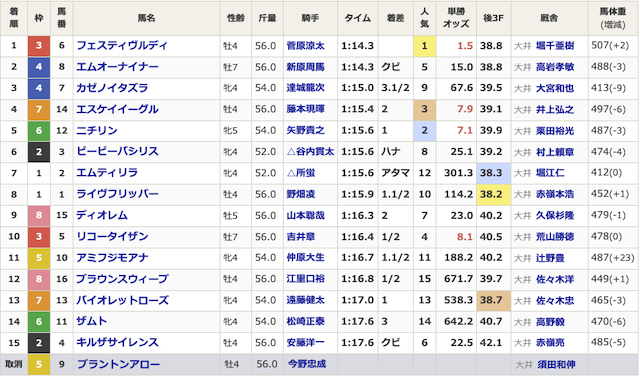Screen dimensions: 640x377
Task: View trainer 大宮和也 page
Action: 555,88
